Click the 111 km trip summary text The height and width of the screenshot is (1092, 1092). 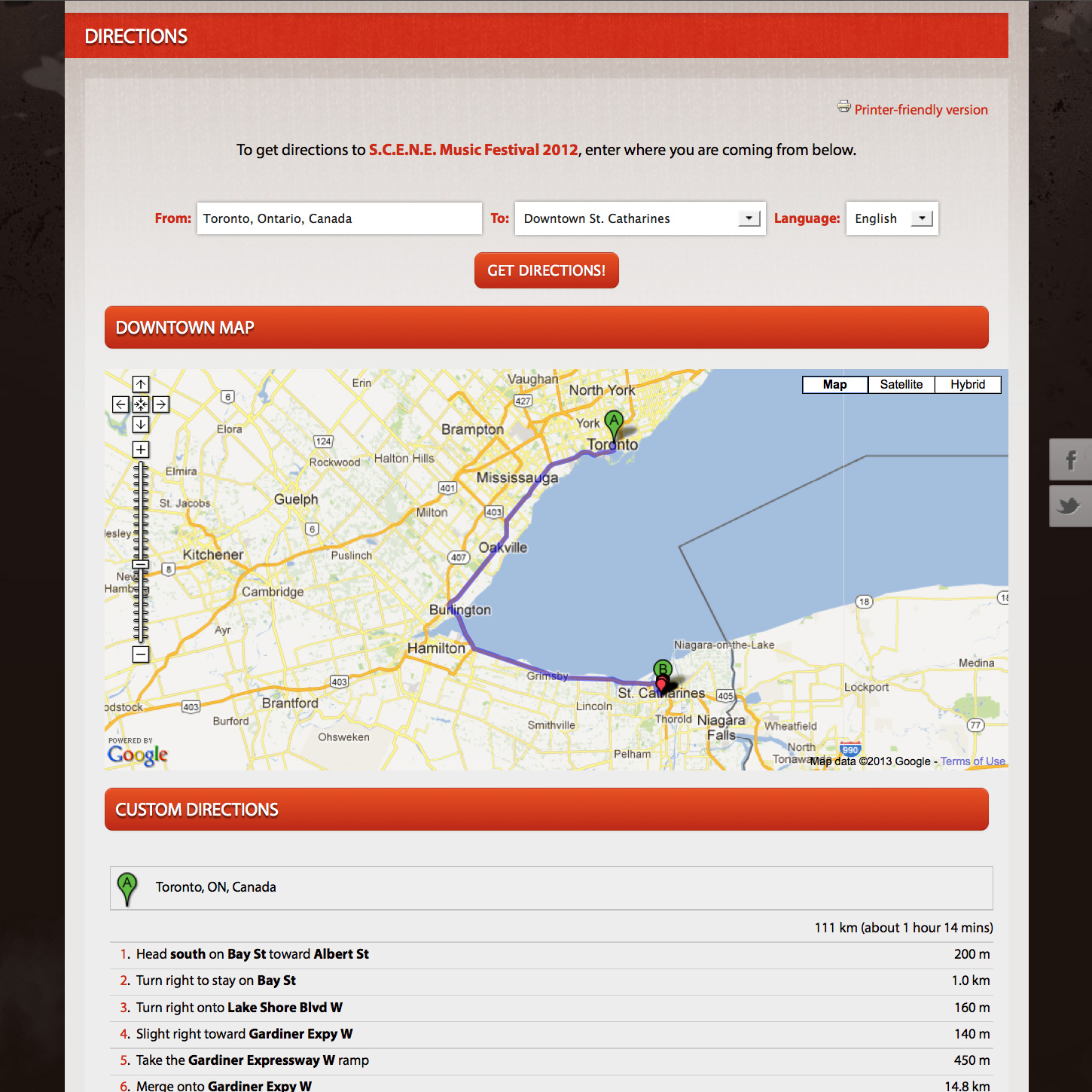click(904, 928)
